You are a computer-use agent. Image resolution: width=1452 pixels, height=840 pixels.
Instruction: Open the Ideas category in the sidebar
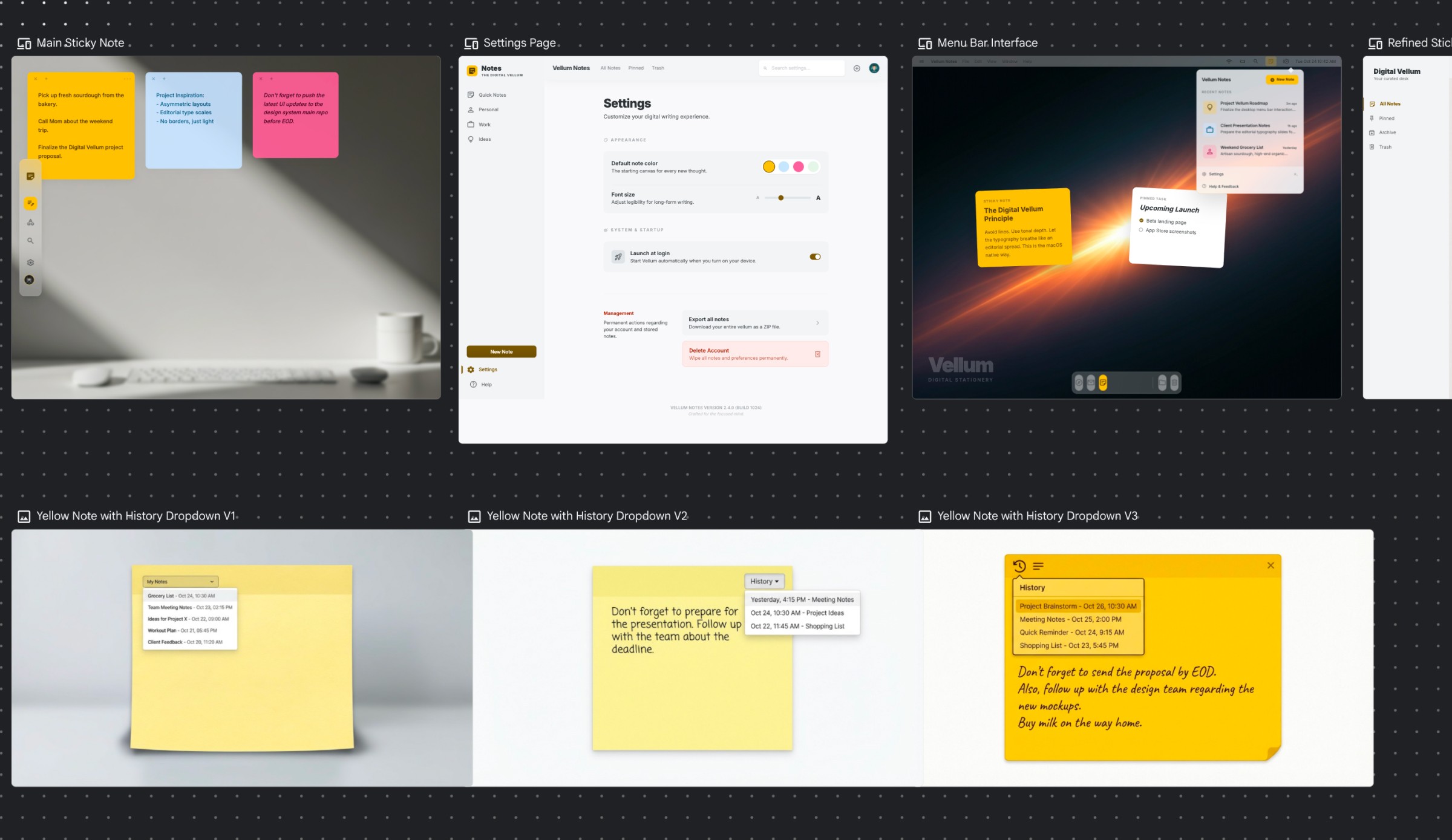pyautogui.click(x=479, y=139)
